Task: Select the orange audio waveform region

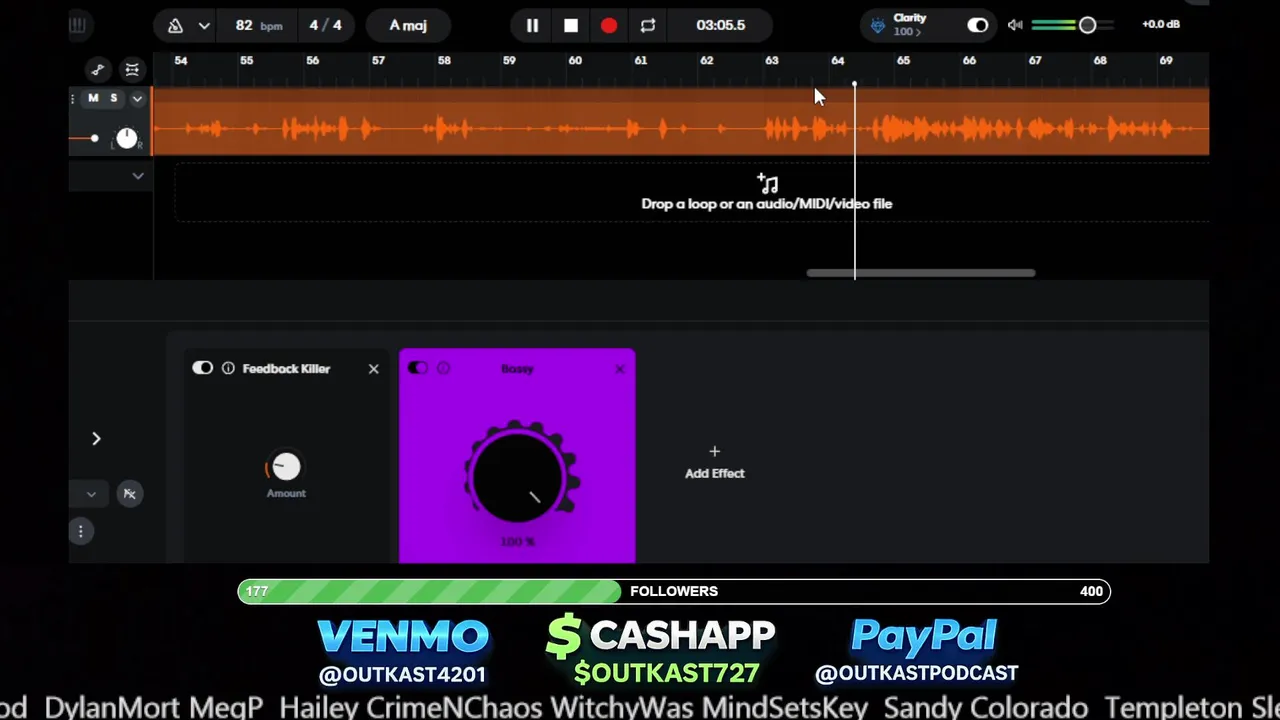Action: point(680,122)
